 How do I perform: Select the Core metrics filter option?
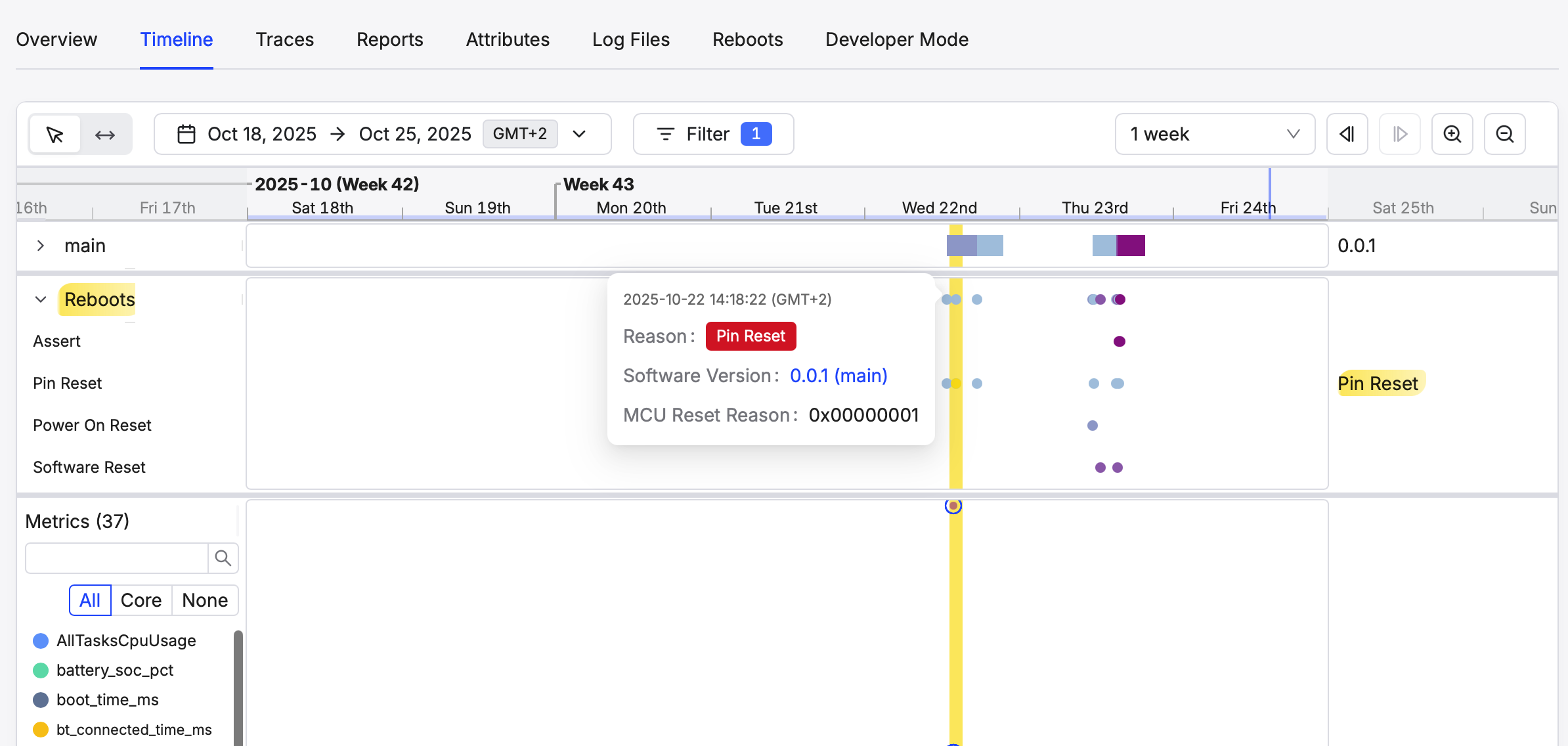[141, 600]
